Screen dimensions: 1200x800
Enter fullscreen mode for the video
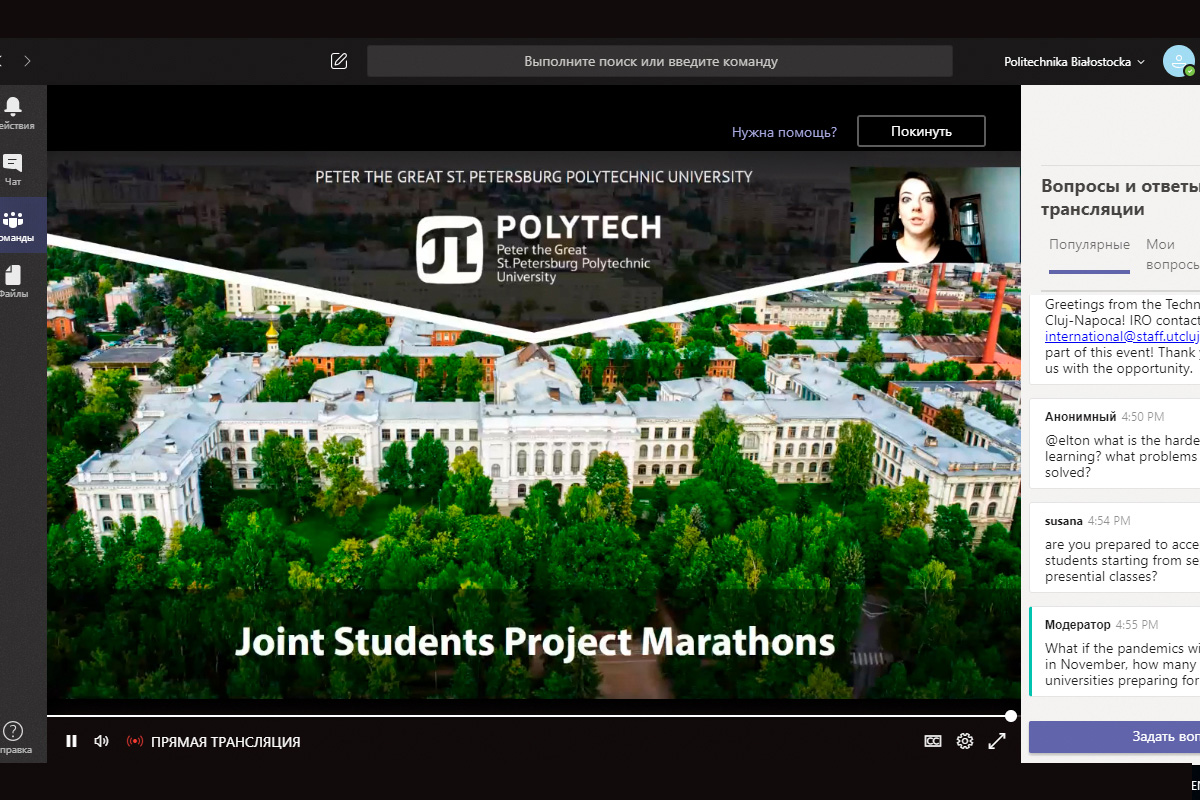pos(997,741)
